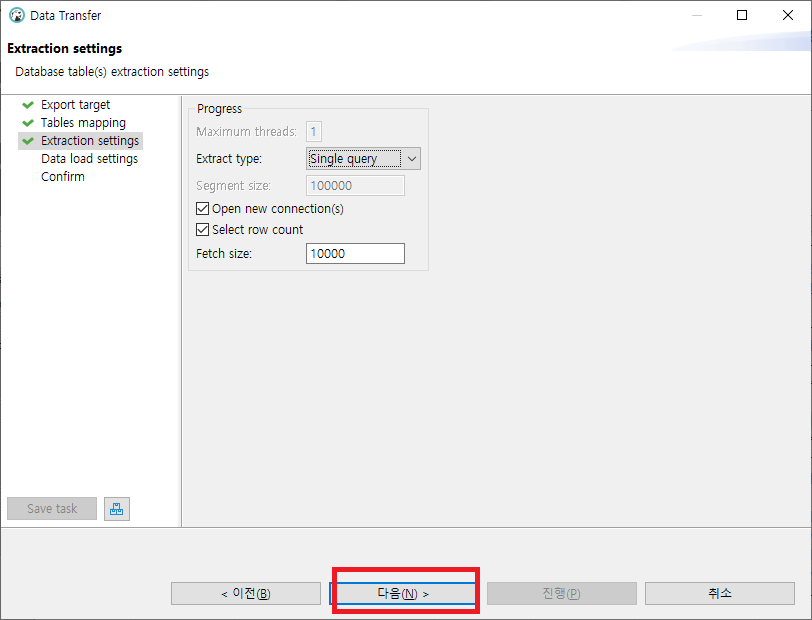Click the green checkmark beside Export target
This screenshot has width=812, height=620.
click(x=28, y=105)
